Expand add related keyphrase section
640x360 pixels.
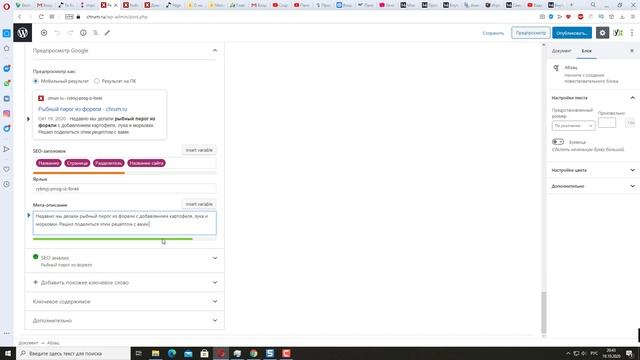(x=124, y=282)
